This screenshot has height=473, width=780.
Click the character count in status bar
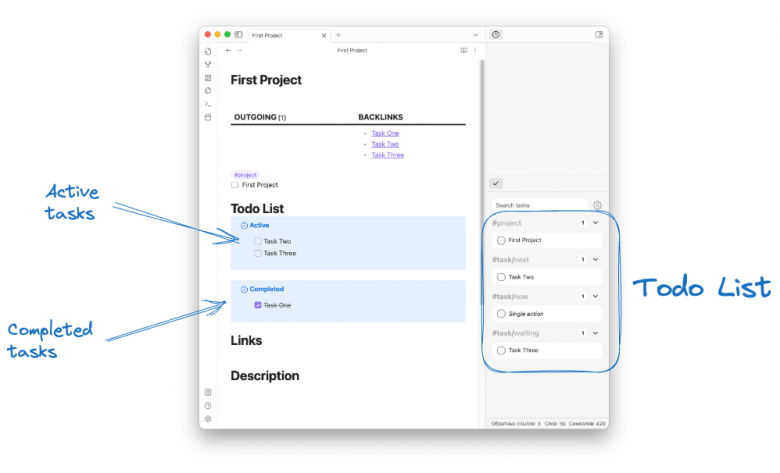click(x=587, y=424)
